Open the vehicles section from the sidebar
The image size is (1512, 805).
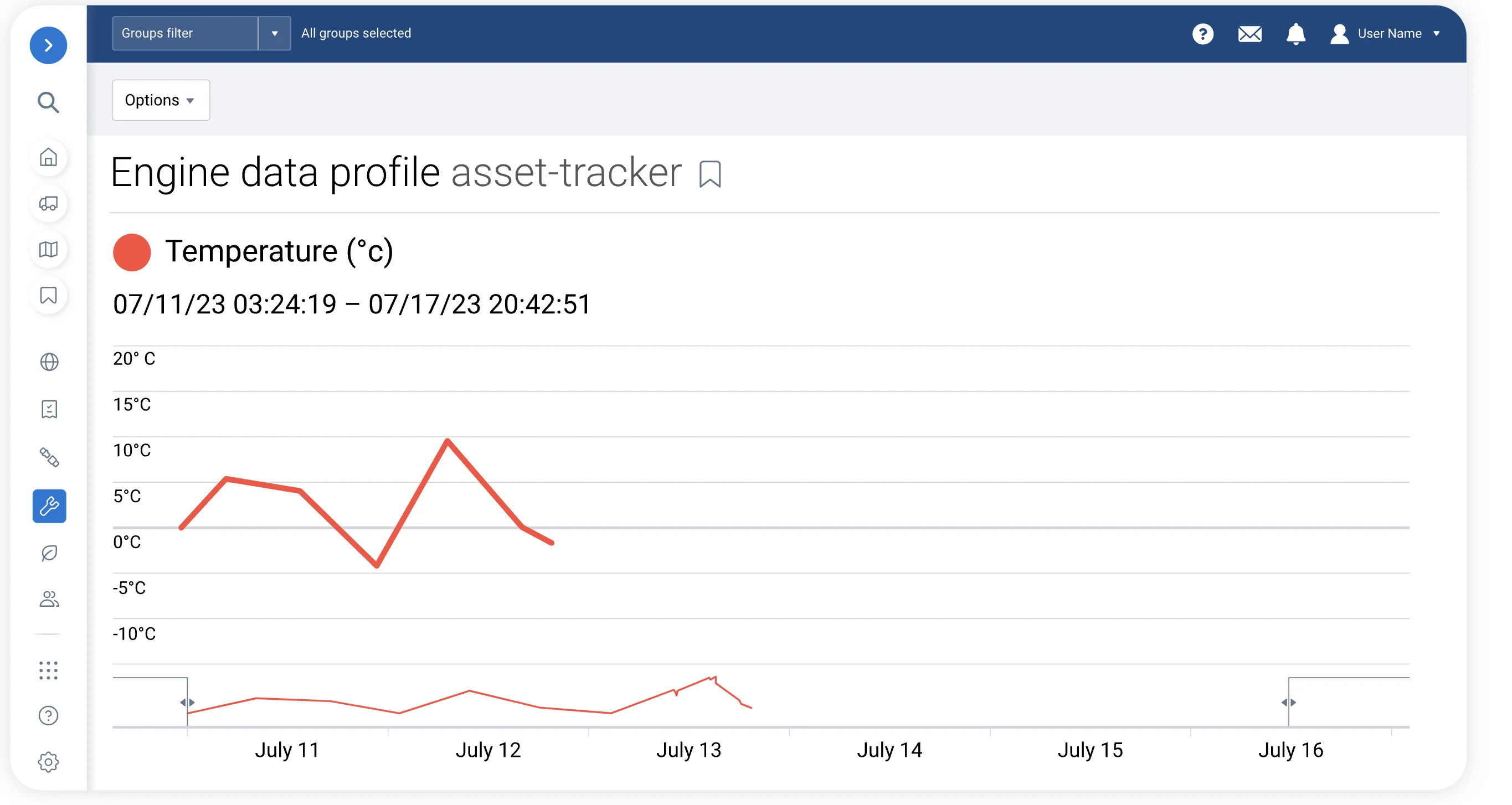pos(49,204)
